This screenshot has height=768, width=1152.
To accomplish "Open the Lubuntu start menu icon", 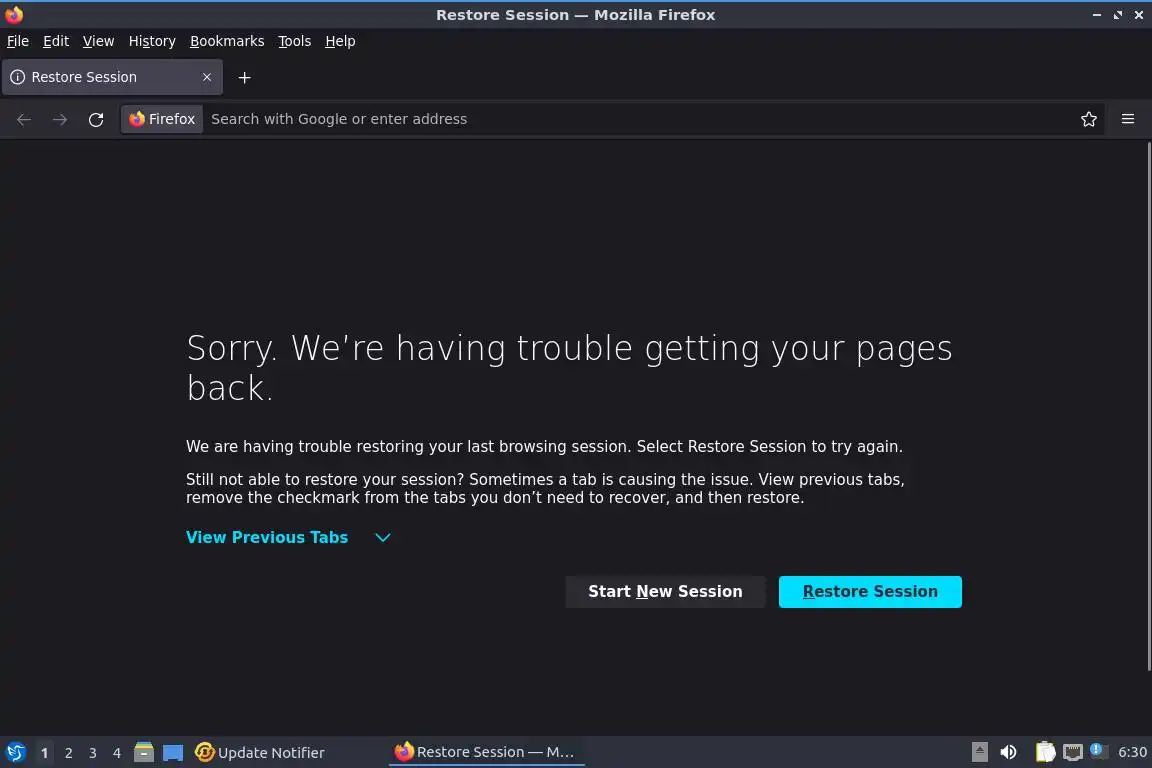I will coord(15,753).
